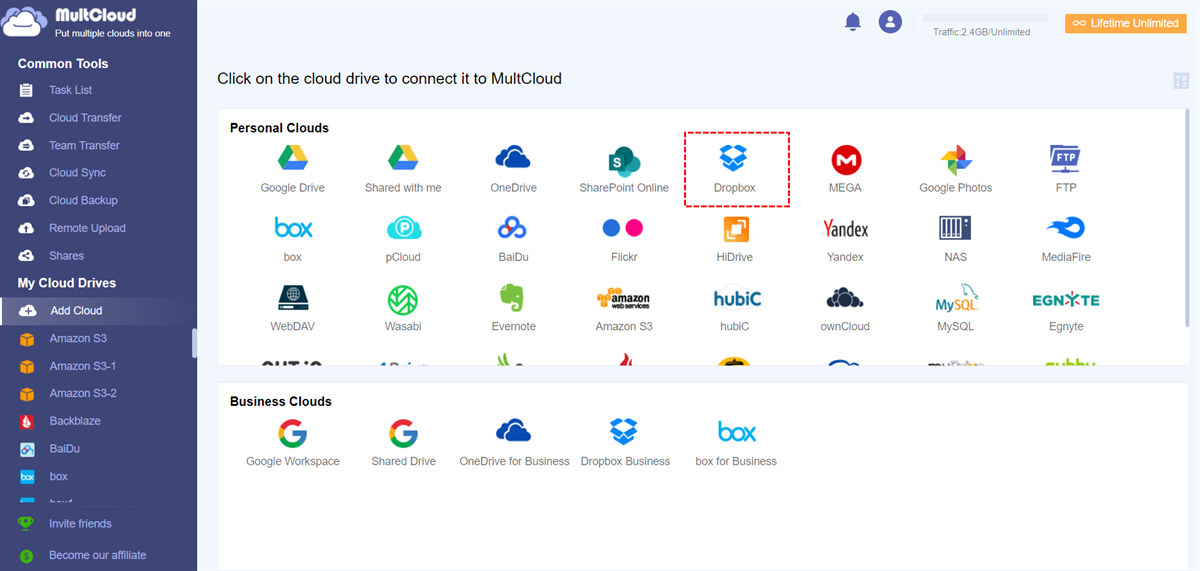Open user account avatar menu
Screen dimensions: 1200x571
[890, 22]
